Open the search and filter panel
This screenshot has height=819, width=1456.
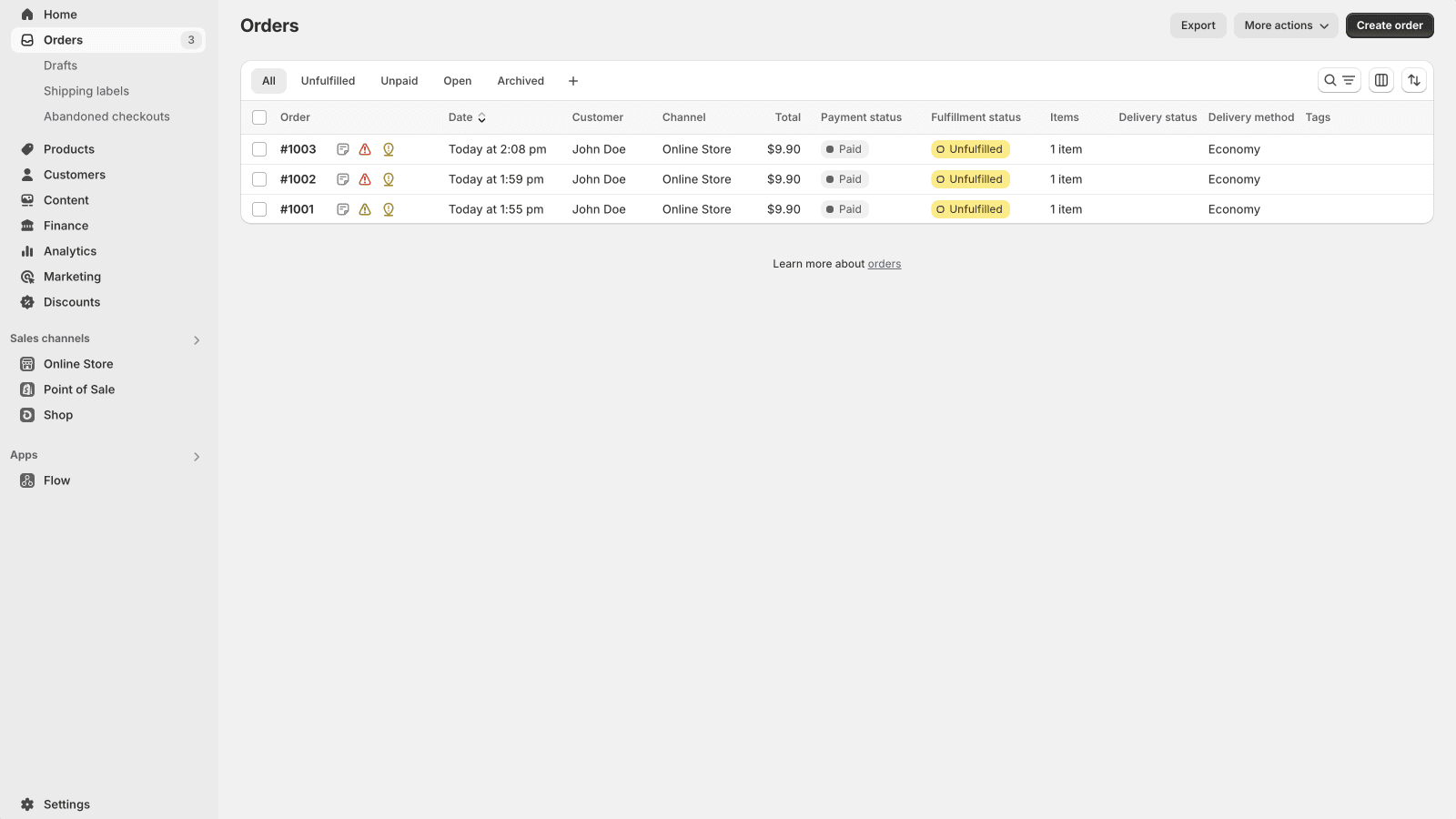click(1339, 80)
